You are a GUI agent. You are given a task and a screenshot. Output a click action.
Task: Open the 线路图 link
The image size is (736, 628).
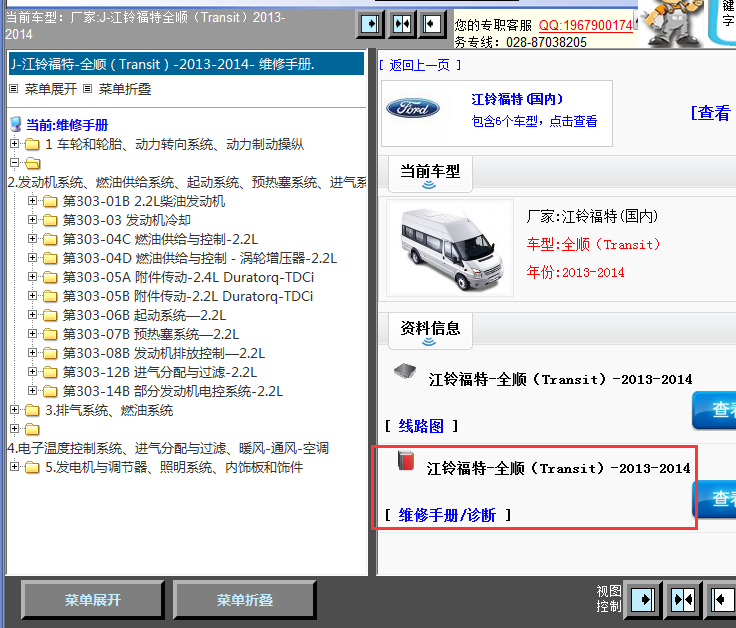pos(421,426)
